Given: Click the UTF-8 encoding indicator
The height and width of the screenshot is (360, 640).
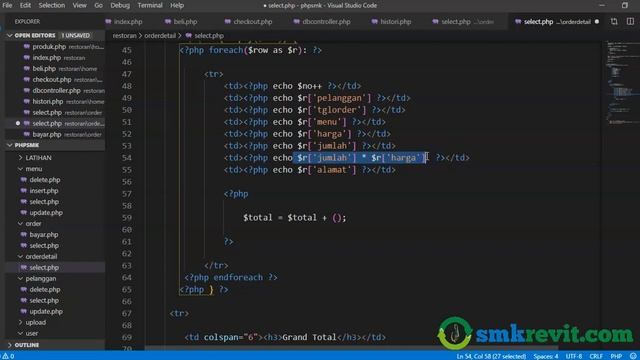Looking at the screenshot, I should point(573,356).
